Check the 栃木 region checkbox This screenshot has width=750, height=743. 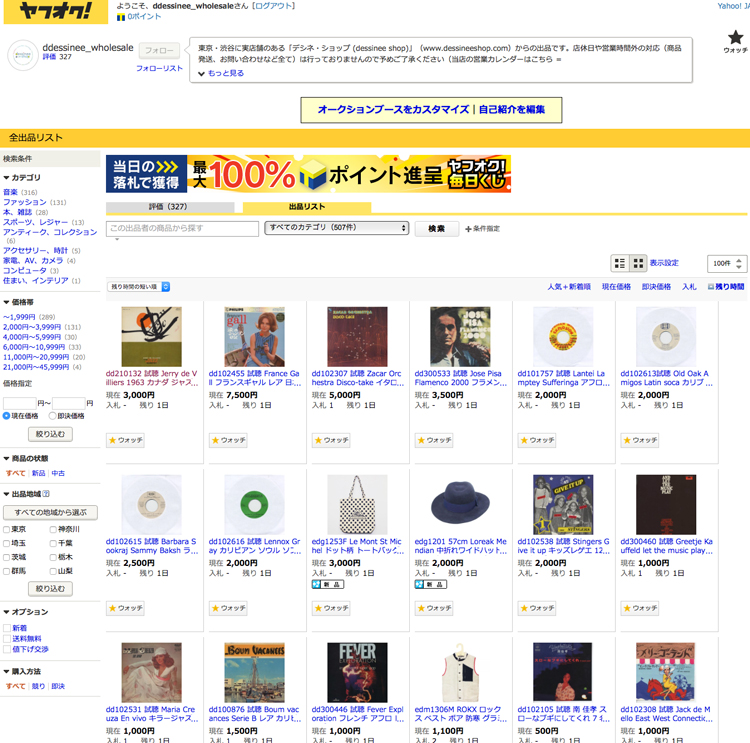53,557
